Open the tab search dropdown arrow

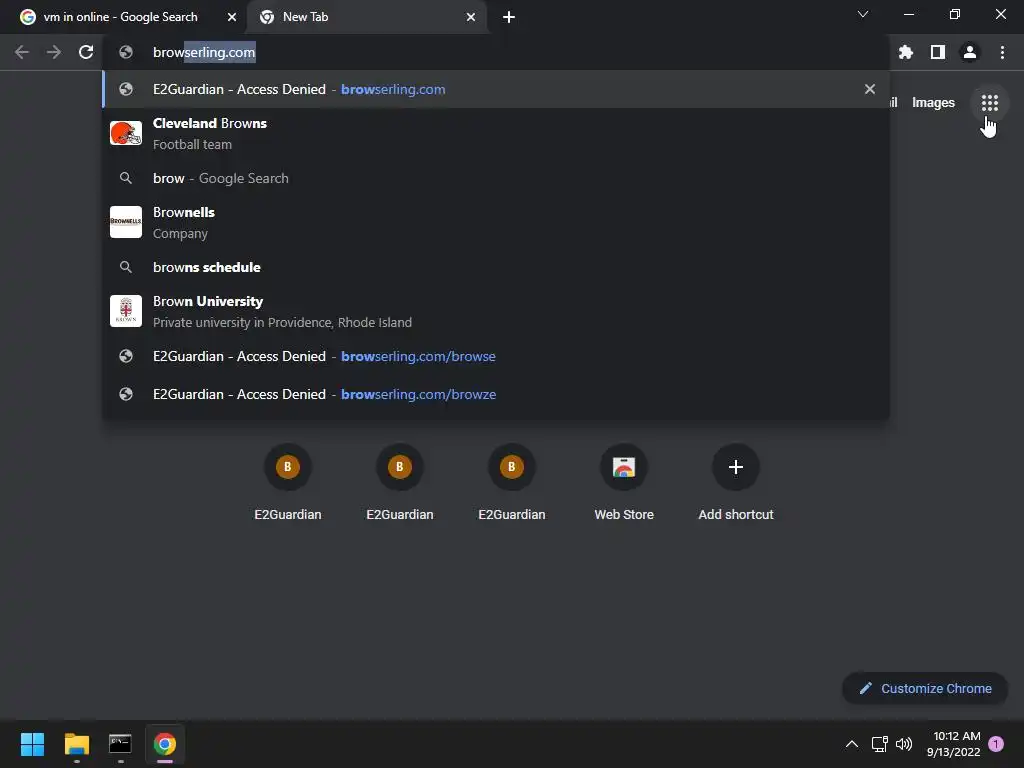863,14
